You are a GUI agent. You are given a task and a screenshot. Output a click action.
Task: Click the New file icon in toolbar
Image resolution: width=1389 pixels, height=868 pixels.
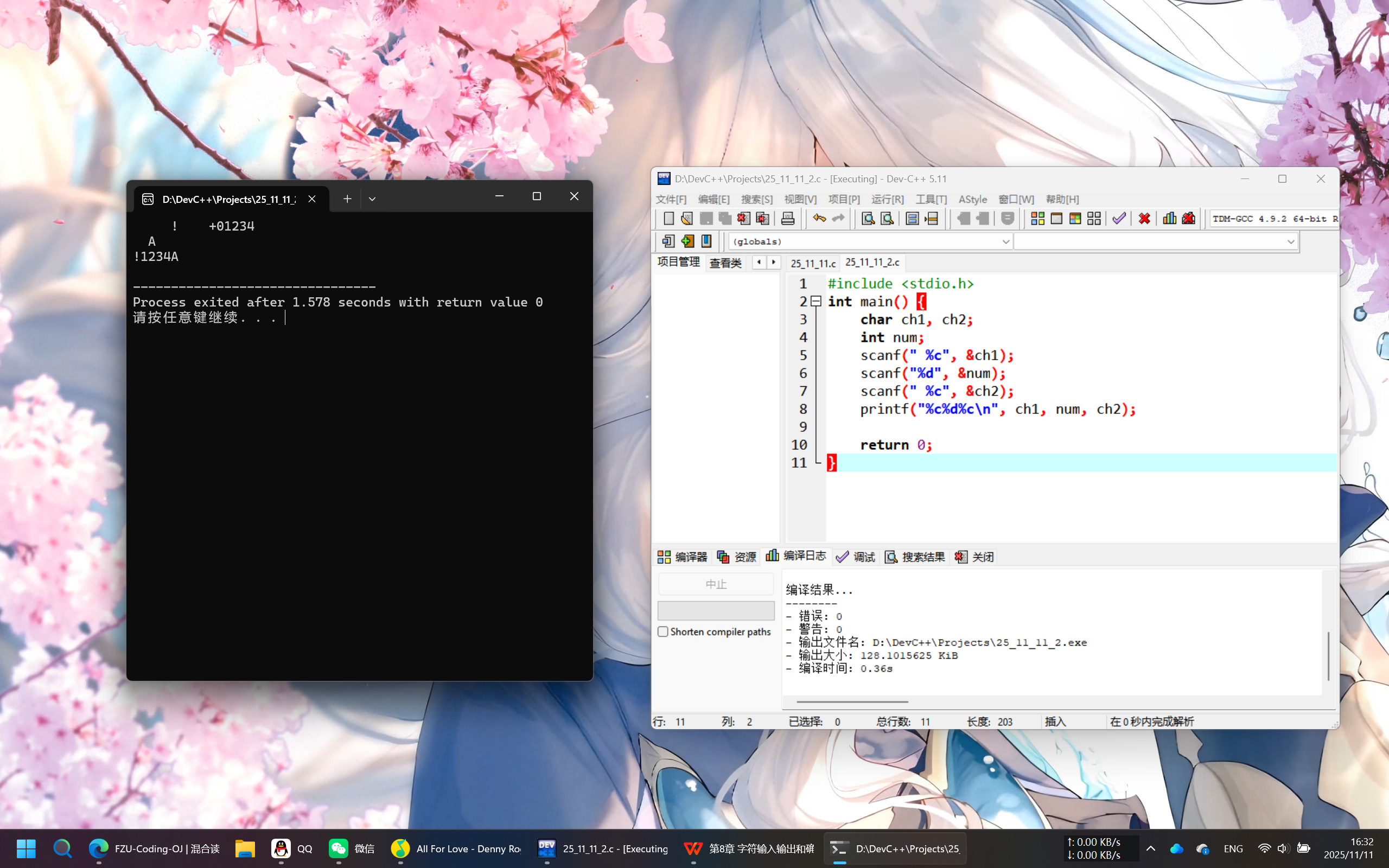668,218
